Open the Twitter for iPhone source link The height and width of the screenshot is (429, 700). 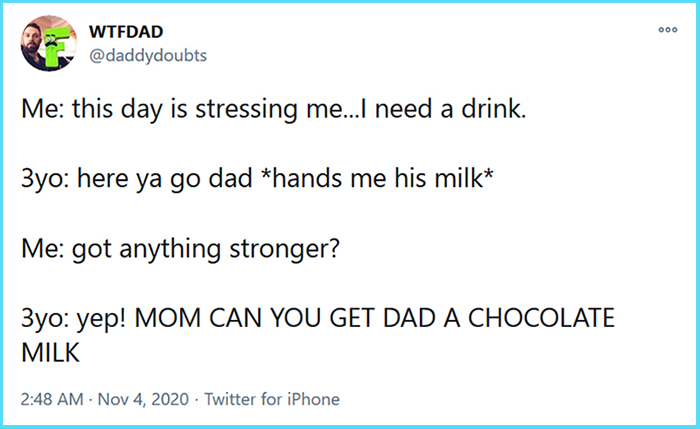272,399
